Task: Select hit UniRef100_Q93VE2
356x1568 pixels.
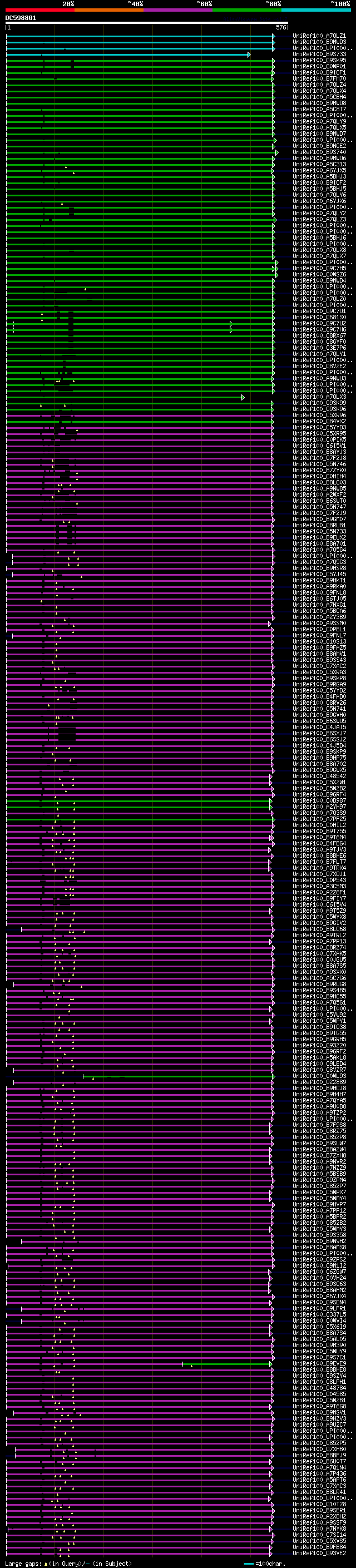Action: pos(319,1553)
